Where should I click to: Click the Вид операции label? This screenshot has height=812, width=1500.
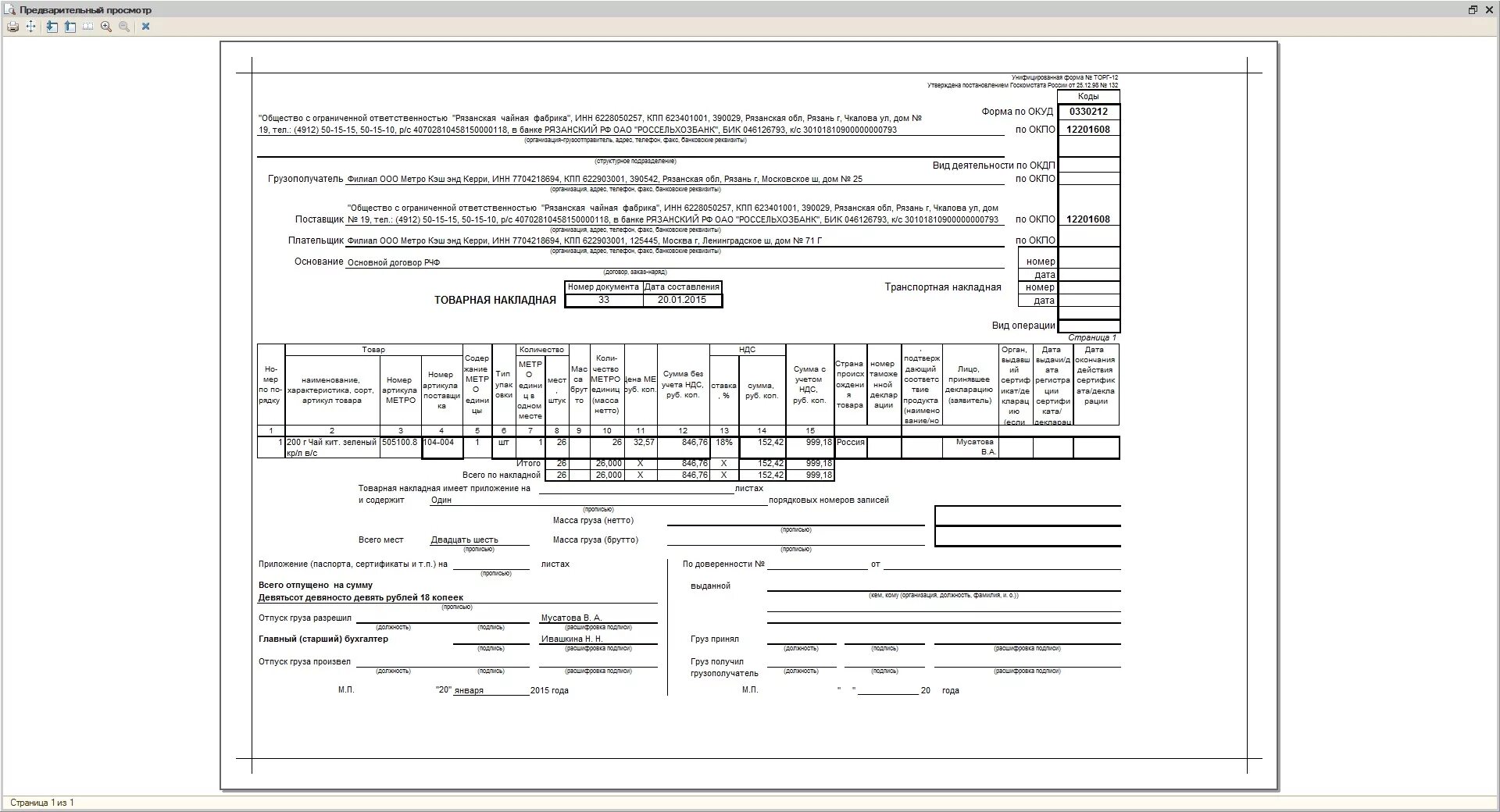(x=1023, y=326)
